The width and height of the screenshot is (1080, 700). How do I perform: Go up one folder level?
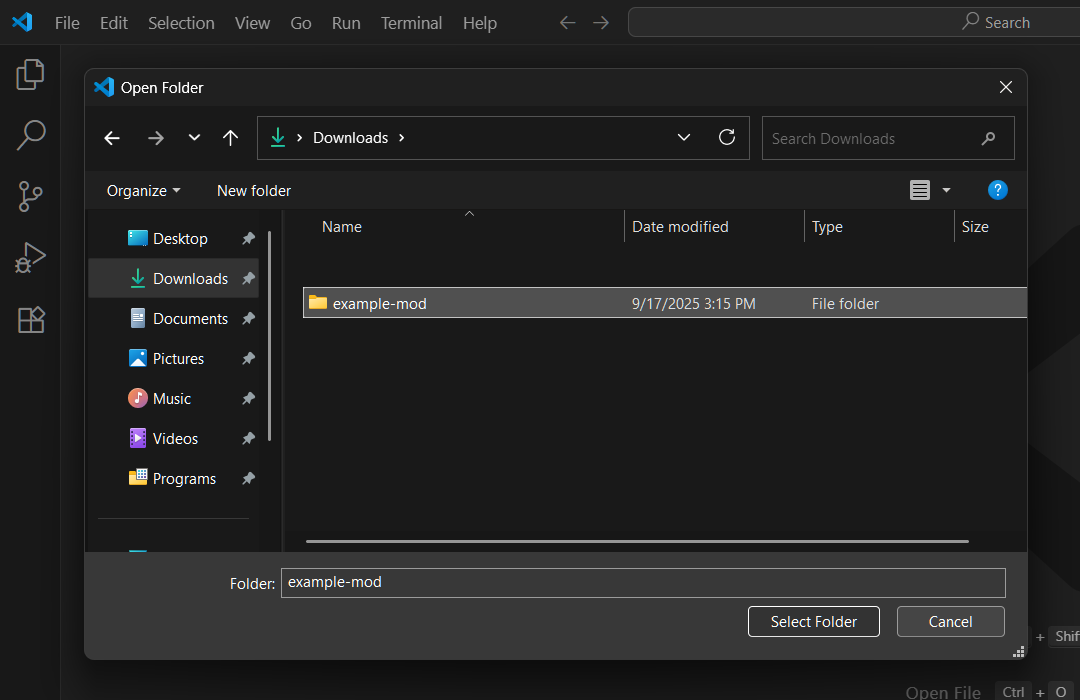tap(231, 138)
